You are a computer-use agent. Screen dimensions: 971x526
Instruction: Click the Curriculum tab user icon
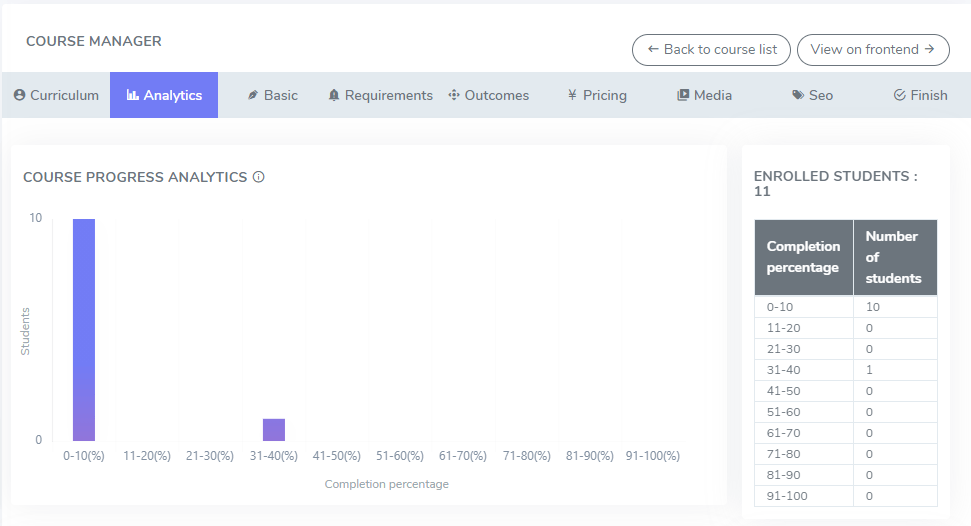tap(19, 95)
